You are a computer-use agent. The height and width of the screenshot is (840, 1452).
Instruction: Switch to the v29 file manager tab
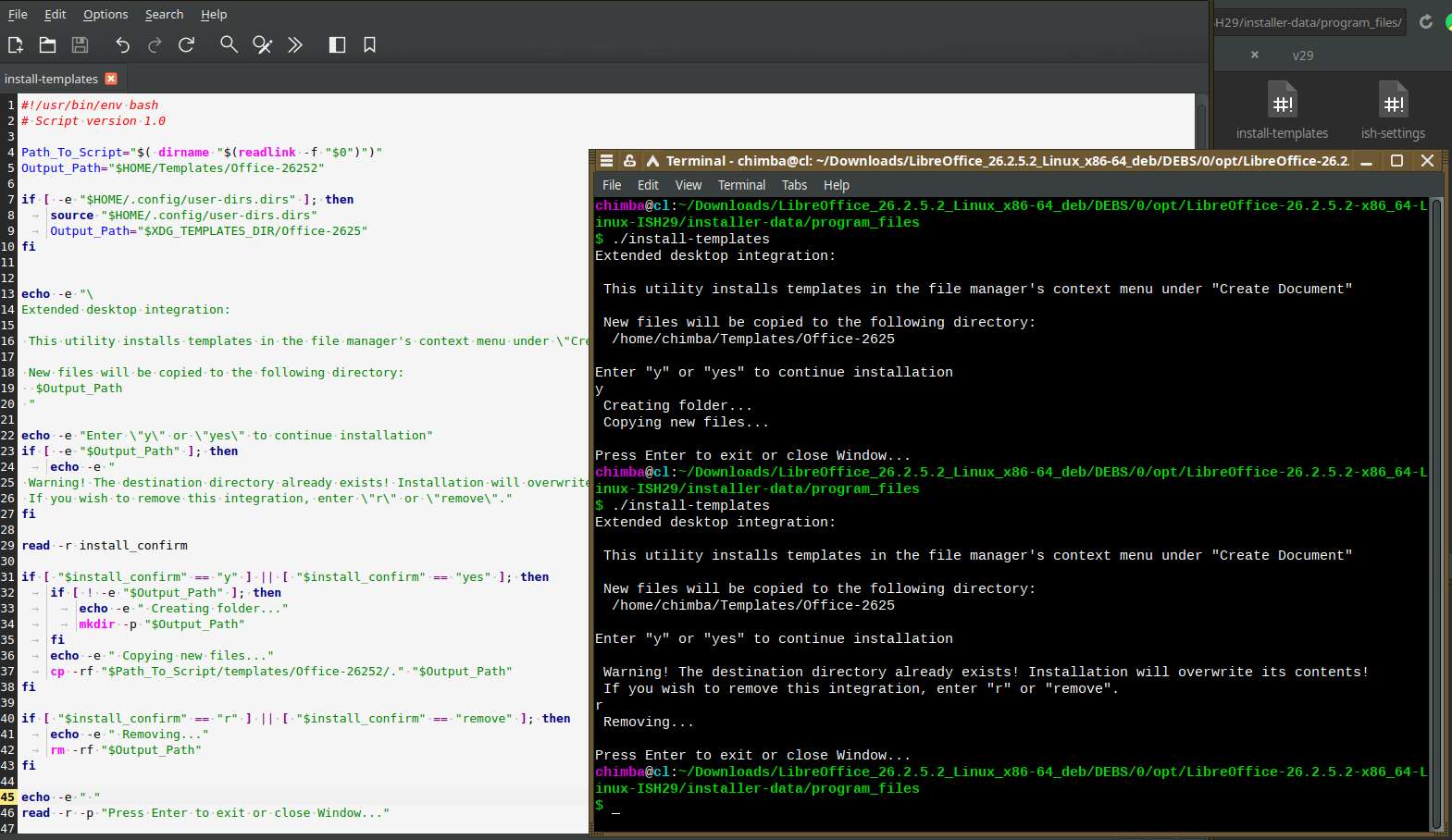(x=1303, y=56)
